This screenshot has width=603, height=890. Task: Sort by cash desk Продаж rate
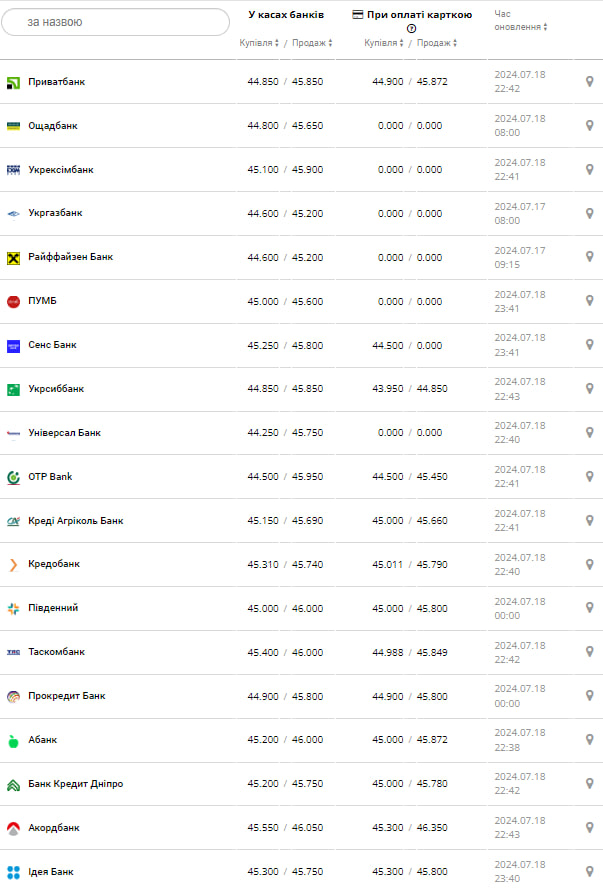click(x=312, y=43)
